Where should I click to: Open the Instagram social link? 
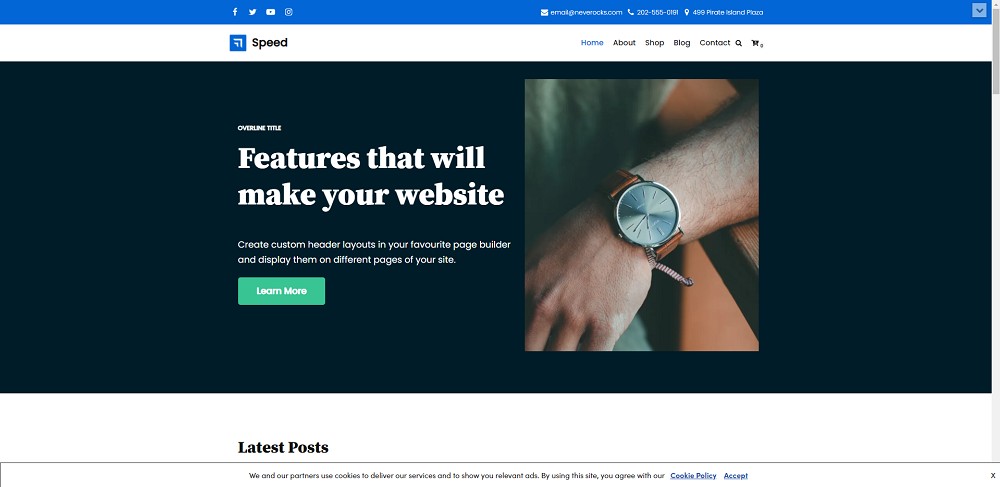[289, 12]
